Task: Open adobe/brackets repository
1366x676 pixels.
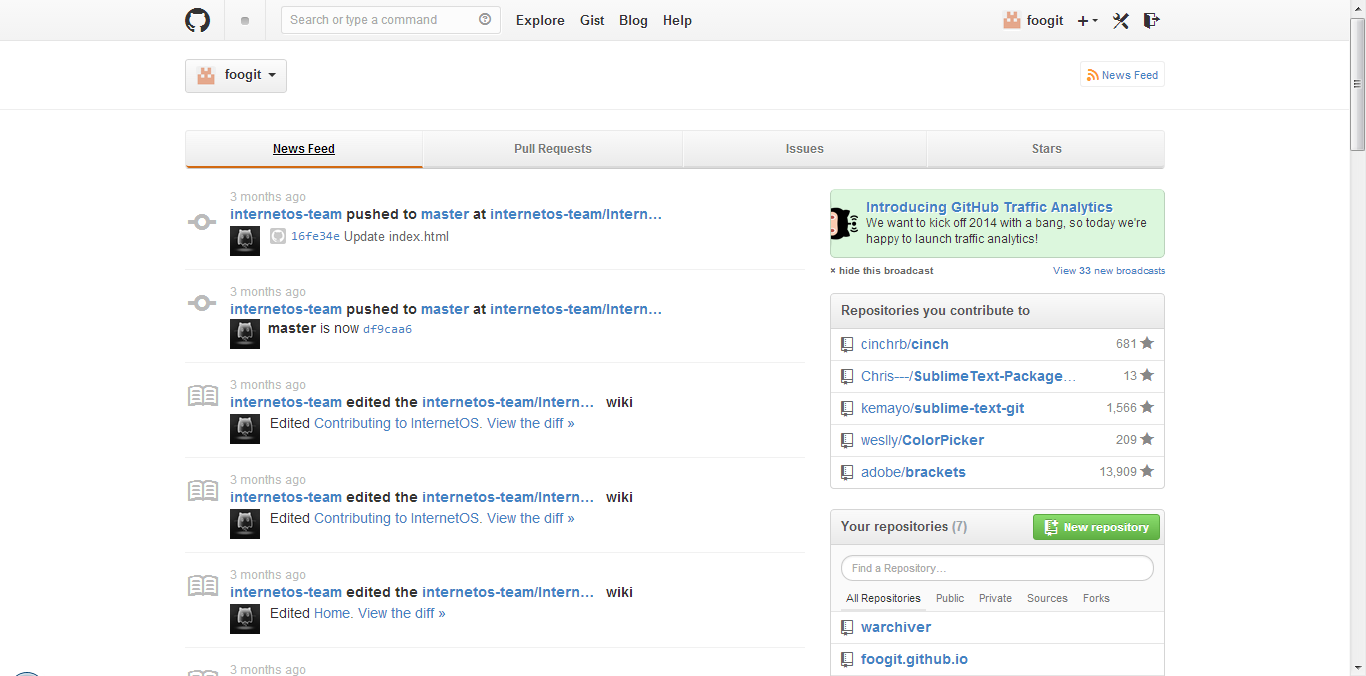Action: coord(913,472)
